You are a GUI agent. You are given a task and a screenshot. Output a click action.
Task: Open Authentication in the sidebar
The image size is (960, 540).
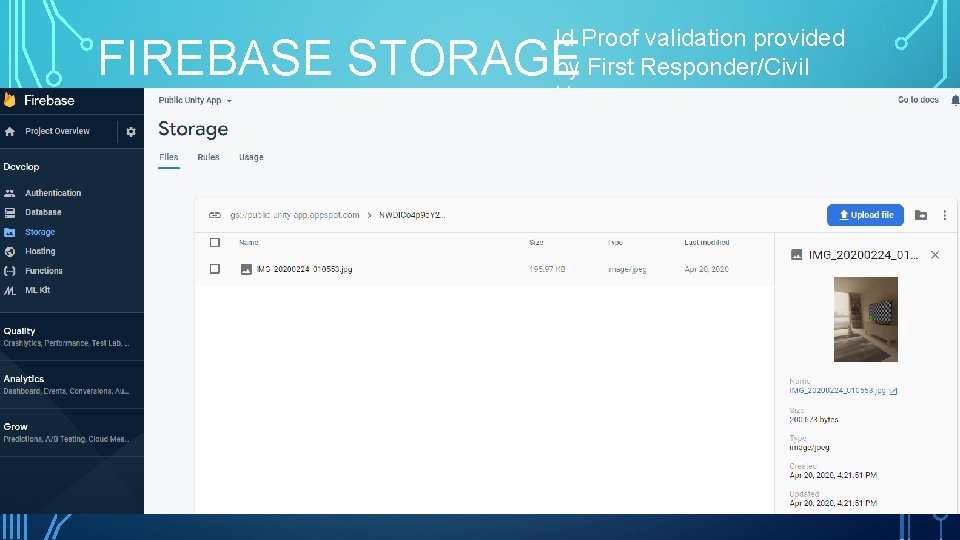pyautogui.click(x=53, y=193)
